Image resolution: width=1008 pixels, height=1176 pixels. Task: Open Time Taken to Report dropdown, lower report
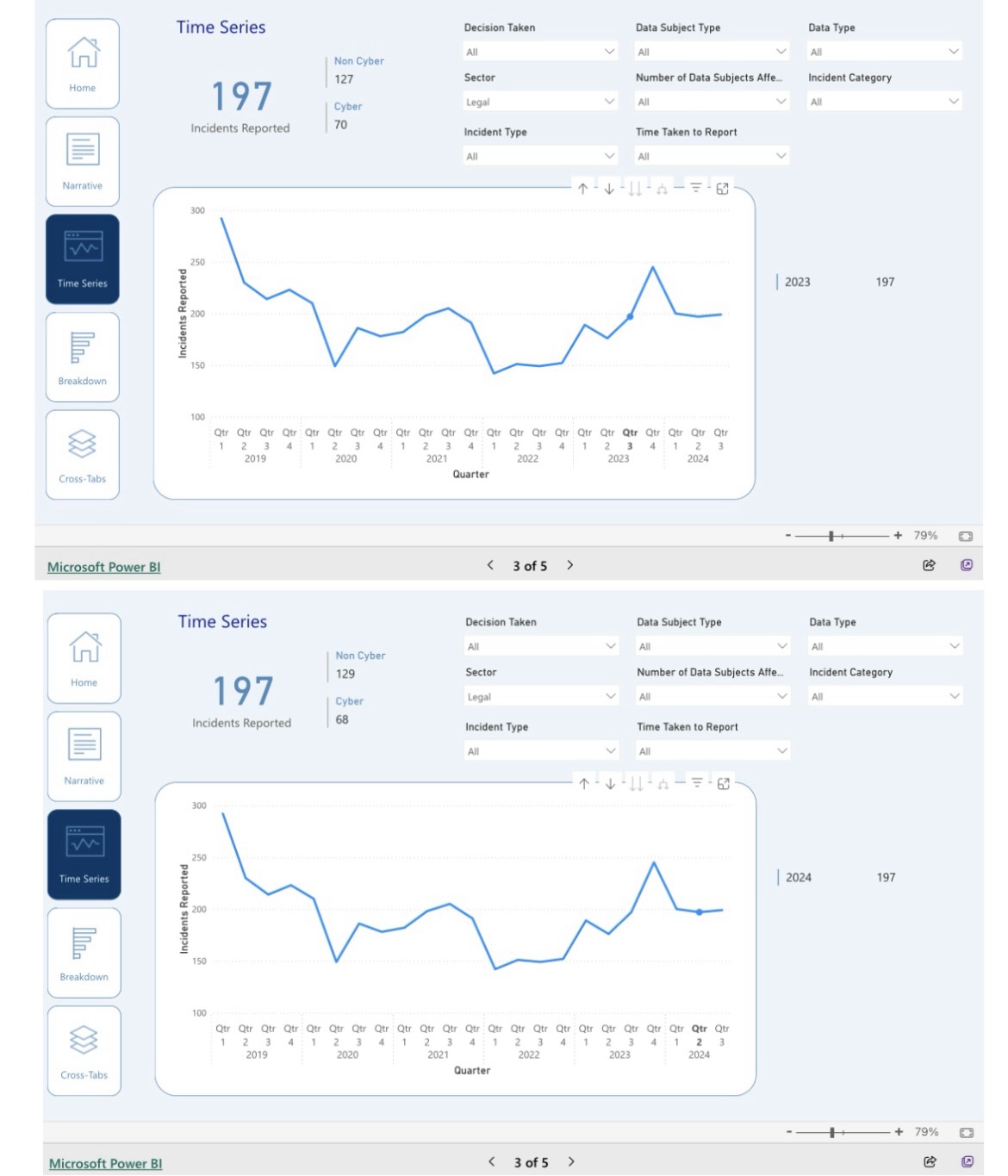point(712,751)
